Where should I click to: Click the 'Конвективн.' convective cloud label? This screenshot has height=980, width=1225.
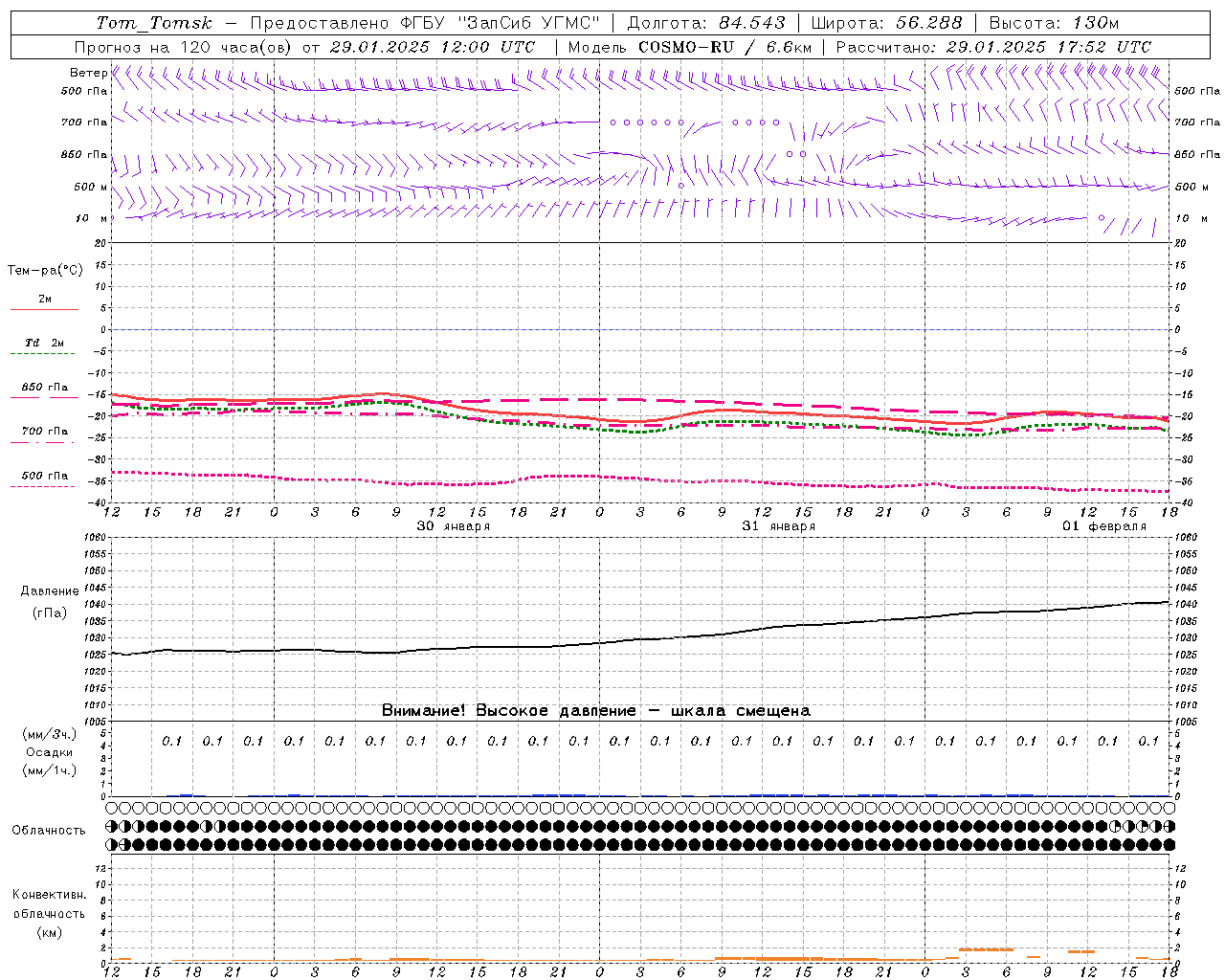click(x=49, y=895)
